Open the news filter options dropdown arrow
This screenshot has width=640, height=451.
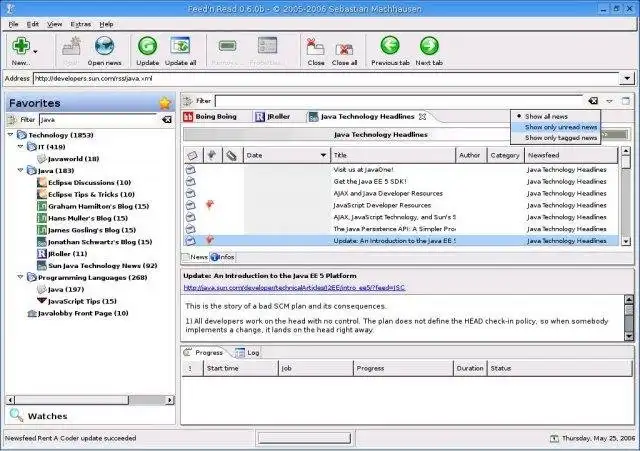point(609,101)
